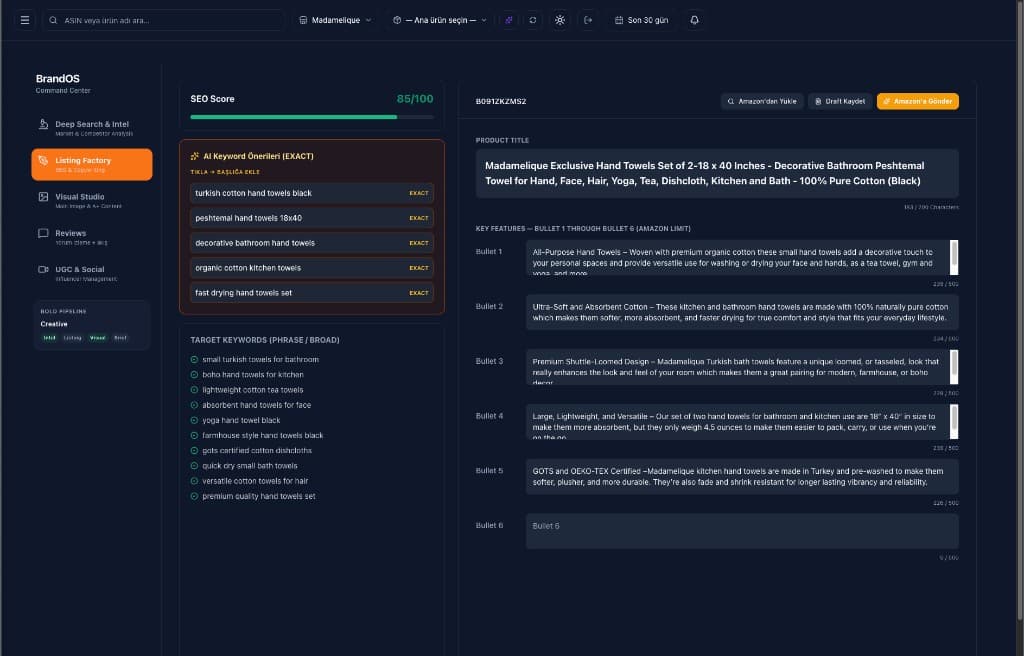Toggle check for 'lightweight cotton tea towels'
This screenshot has height=656, width=1024.
194,390
